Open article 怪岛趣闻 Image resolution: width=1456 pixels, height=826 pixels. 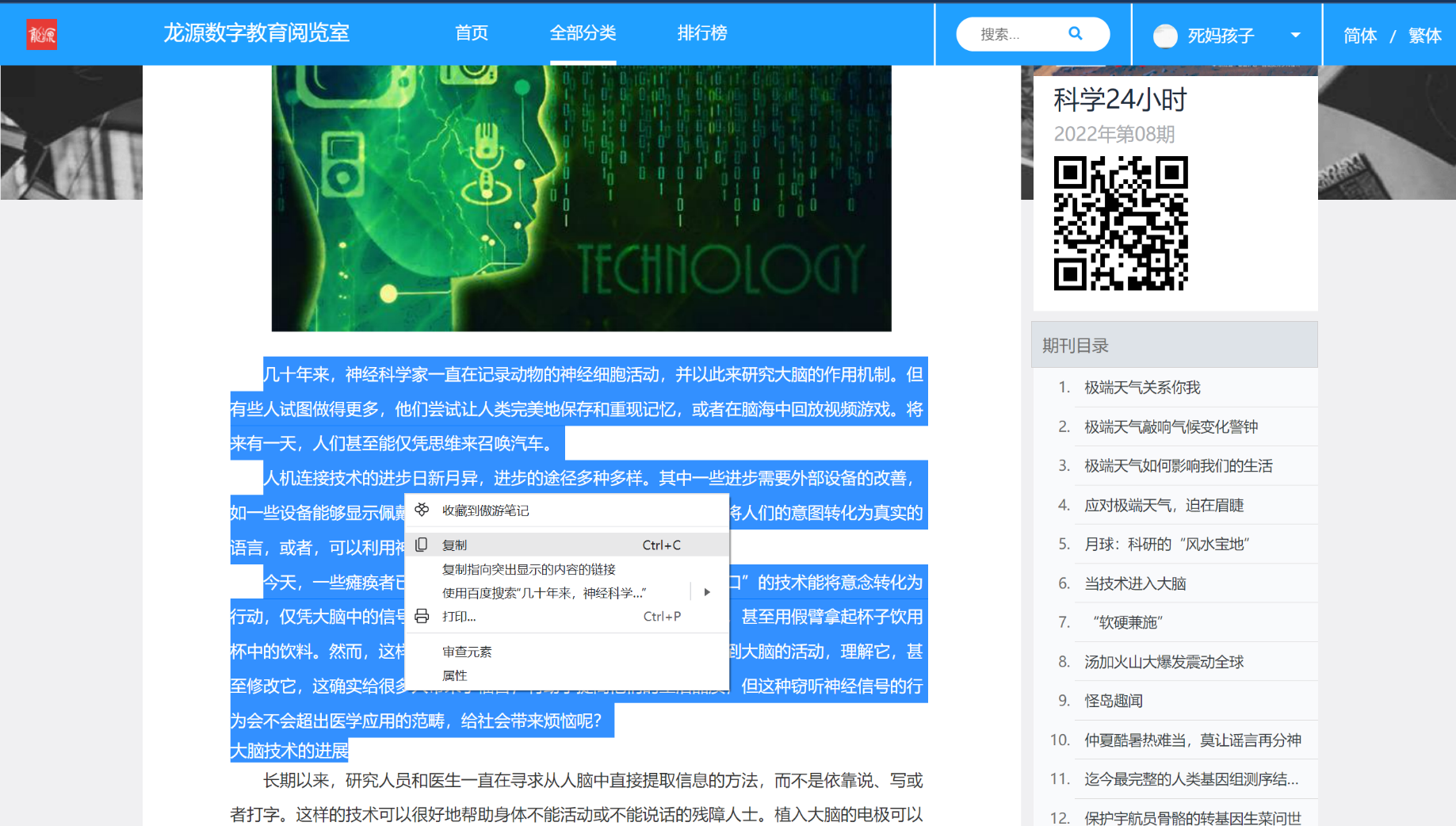[1114, 702]
